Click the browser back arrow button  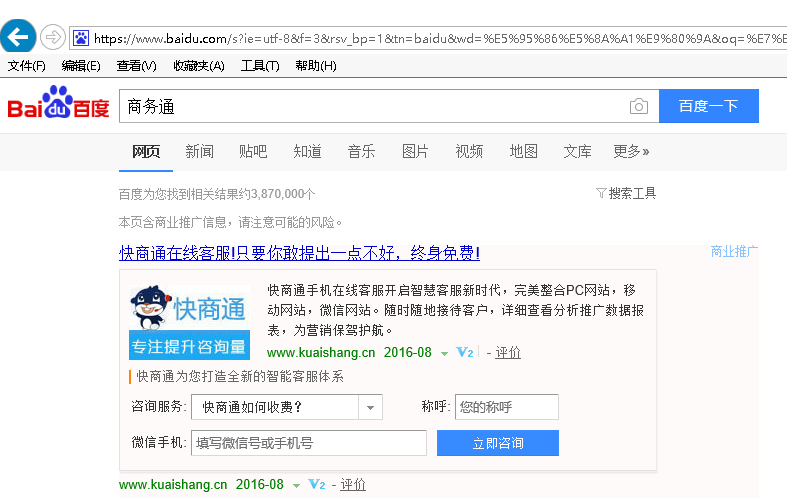point(18,37)
